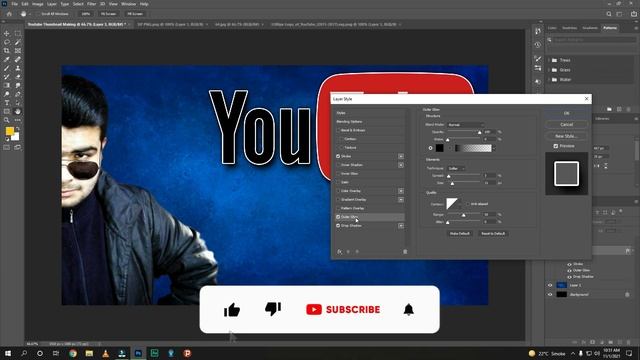Toggle the Stroke effect checkbox
Screen dimensions: 640x360
(338, 156)
